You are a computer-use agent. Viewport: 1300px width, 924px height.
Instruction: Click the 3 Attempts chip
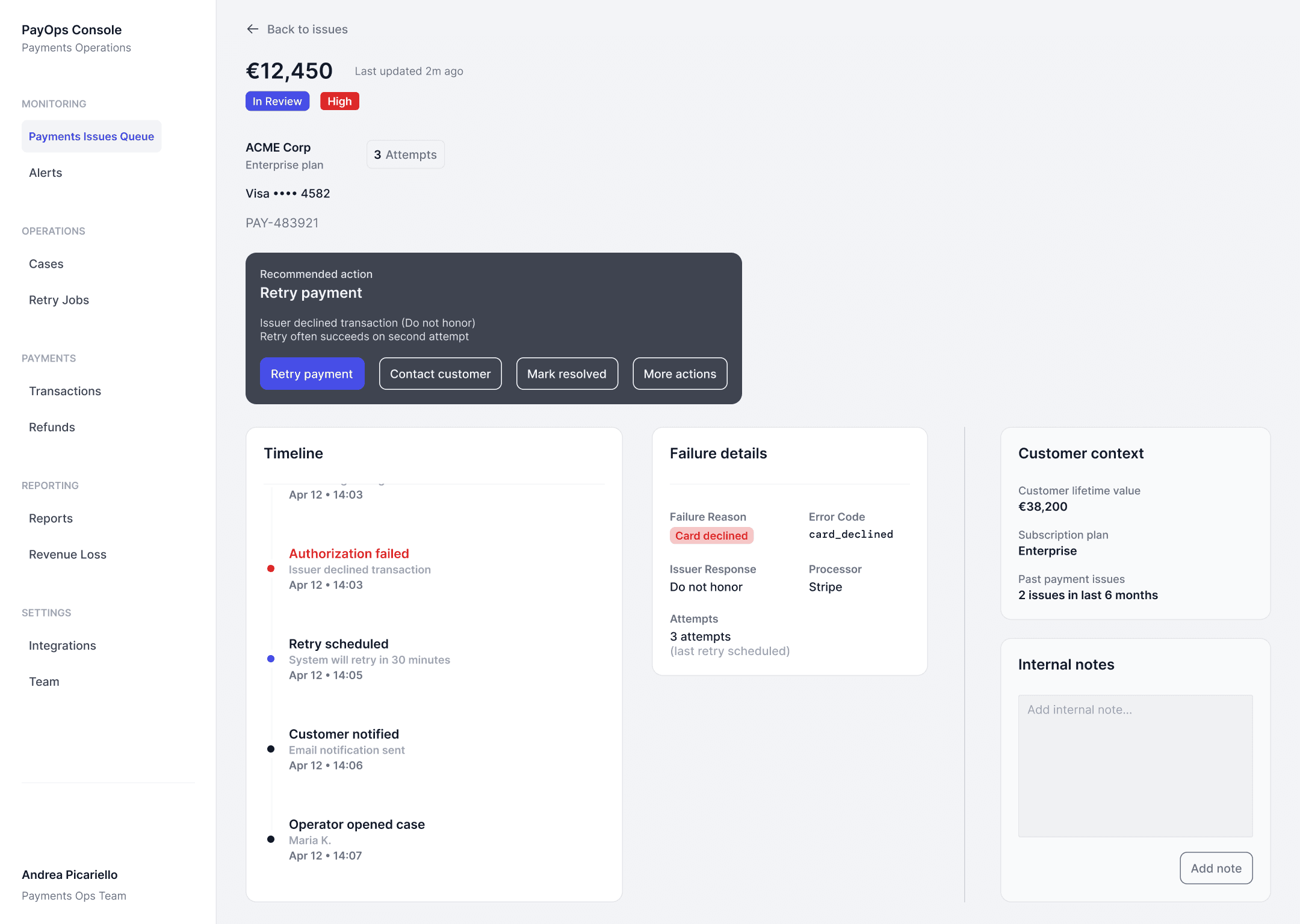[405, 155]
